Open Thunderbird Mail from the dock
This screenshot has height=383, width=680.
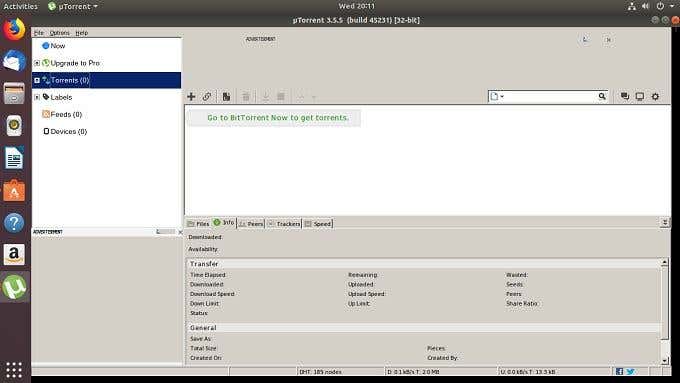pyautogui.click(x=14, y=61)
